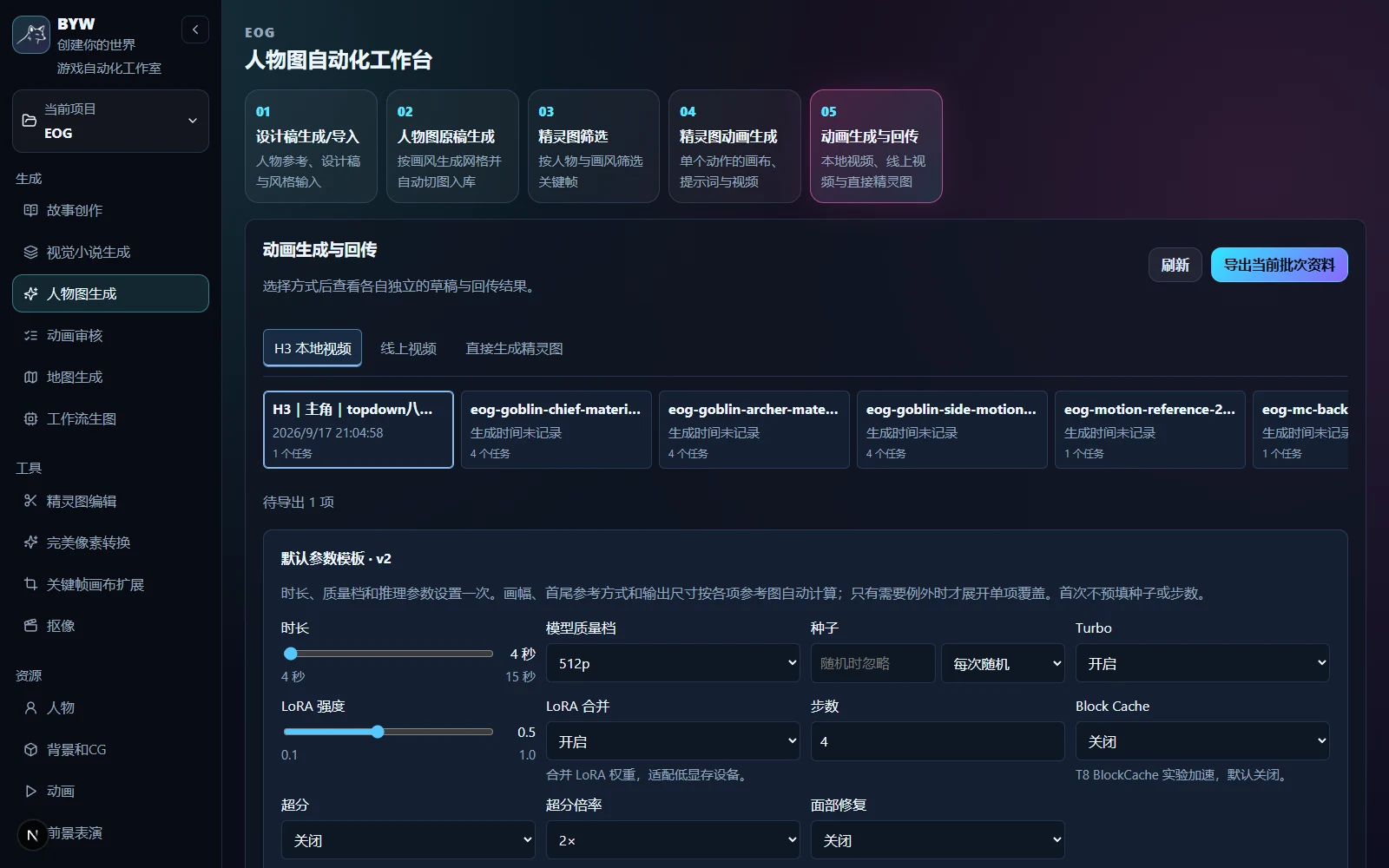Collapse the sidebar with the chevron button
This screenshot has height=868, width=1389.
tap(195, 30)
